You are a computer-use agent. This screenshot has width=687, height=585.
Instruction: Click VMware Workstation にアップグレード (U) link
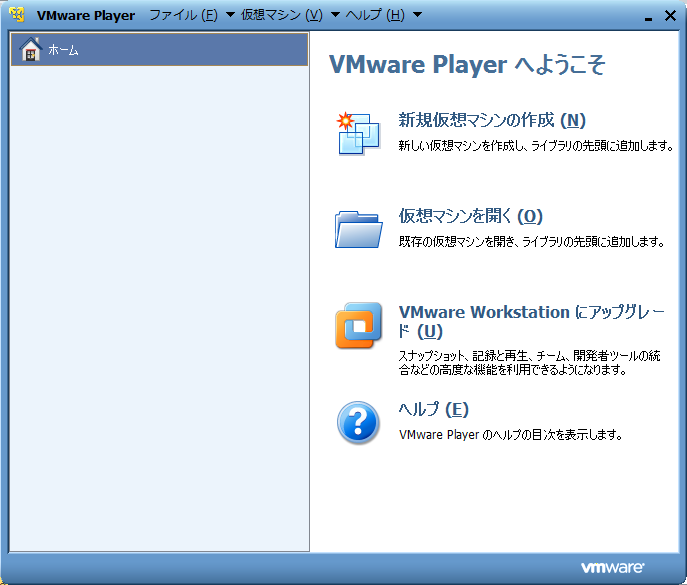click(531, 322)
